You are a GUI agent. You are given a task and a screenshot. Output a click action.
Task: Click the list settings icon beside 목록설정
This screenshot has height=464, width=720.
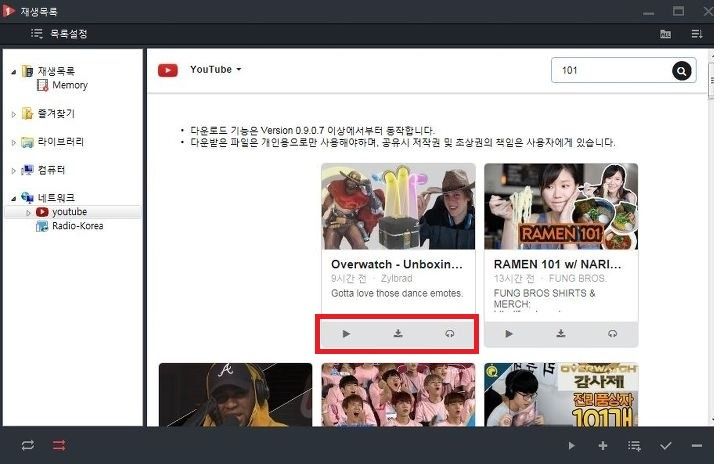[37, 34]
